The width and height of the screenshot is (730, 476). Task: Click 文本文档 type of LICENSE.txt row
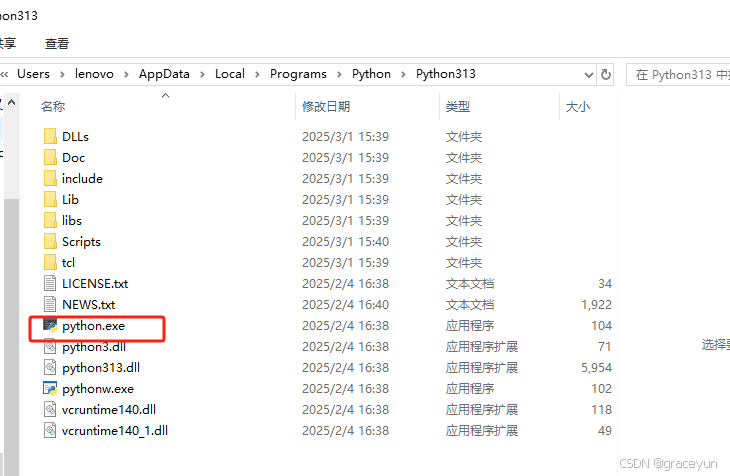tap(470, 283)
